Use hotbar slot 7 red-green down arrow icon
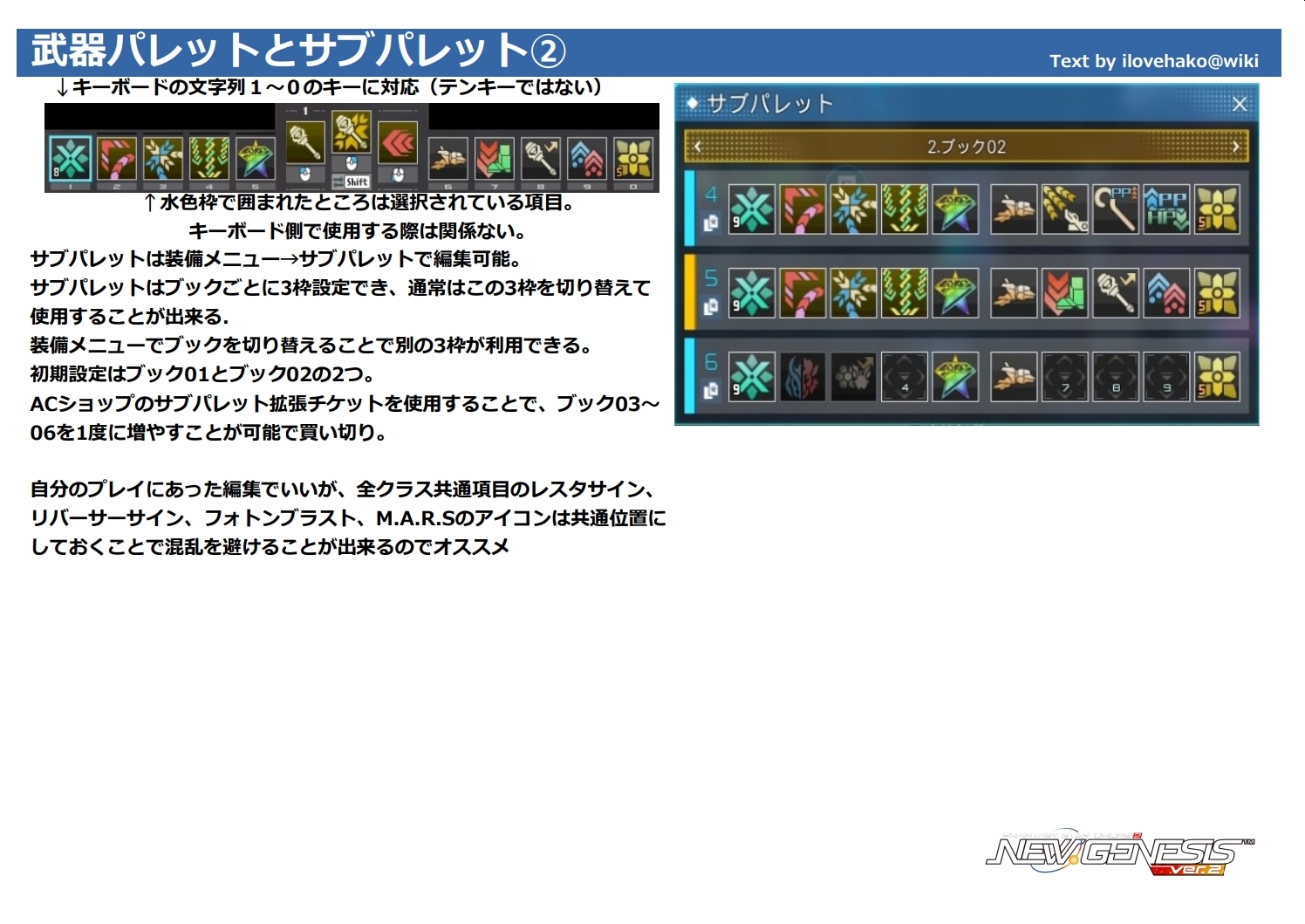 click(495, 159)
